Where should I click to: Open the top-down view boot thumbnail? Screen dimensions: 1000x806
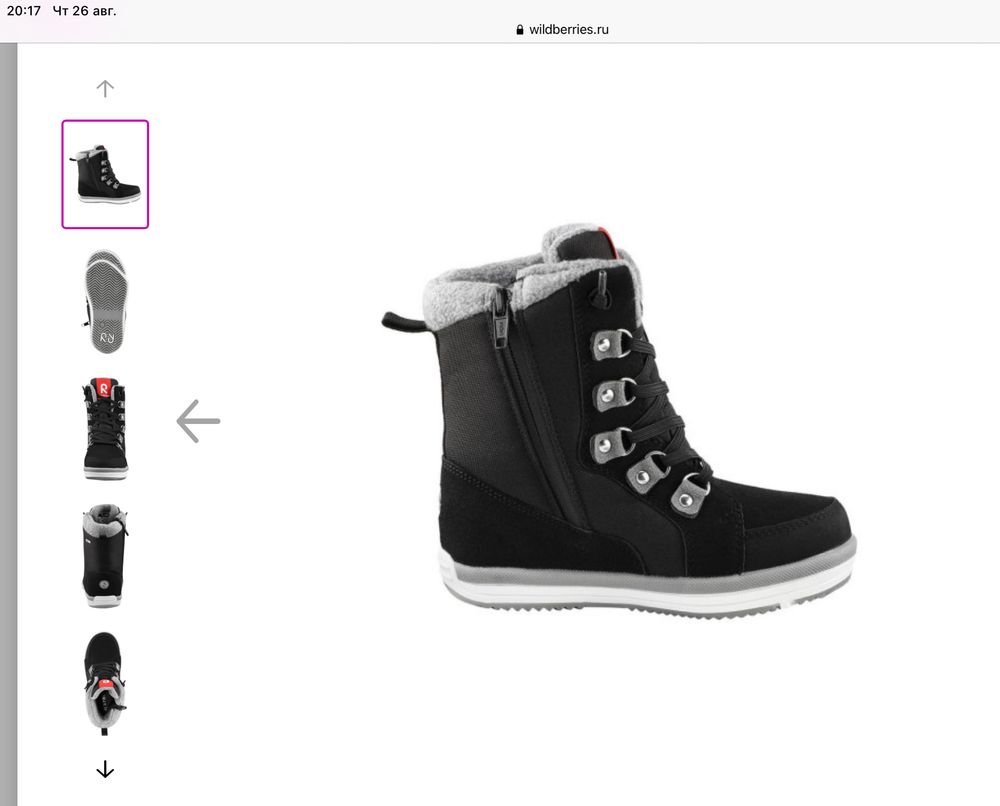pyautogui.click(x=105, y=682)
